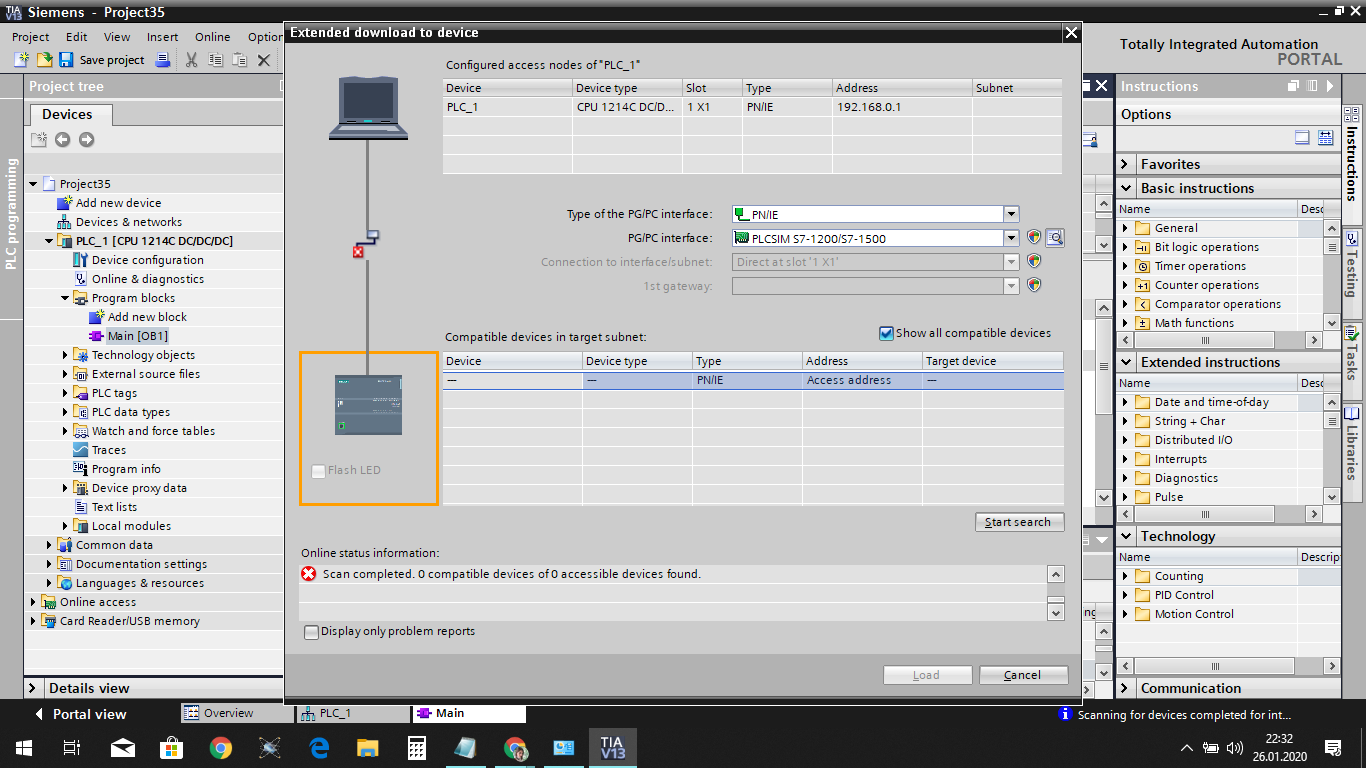Click the online status scroll down arrow
Screen dimensions: 1366x768
pos(1055,612)
